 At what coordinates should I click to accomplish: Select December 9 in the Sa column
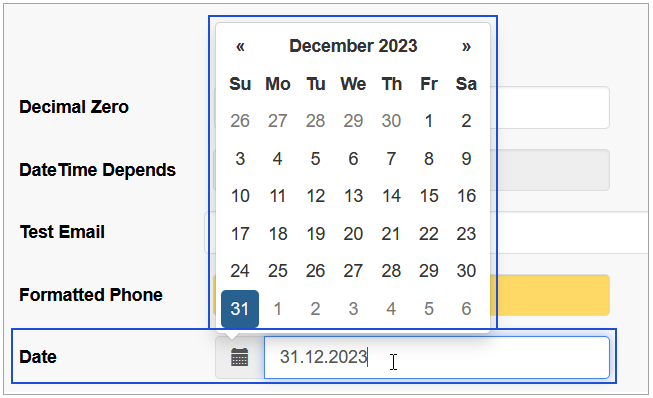[466, 159]
